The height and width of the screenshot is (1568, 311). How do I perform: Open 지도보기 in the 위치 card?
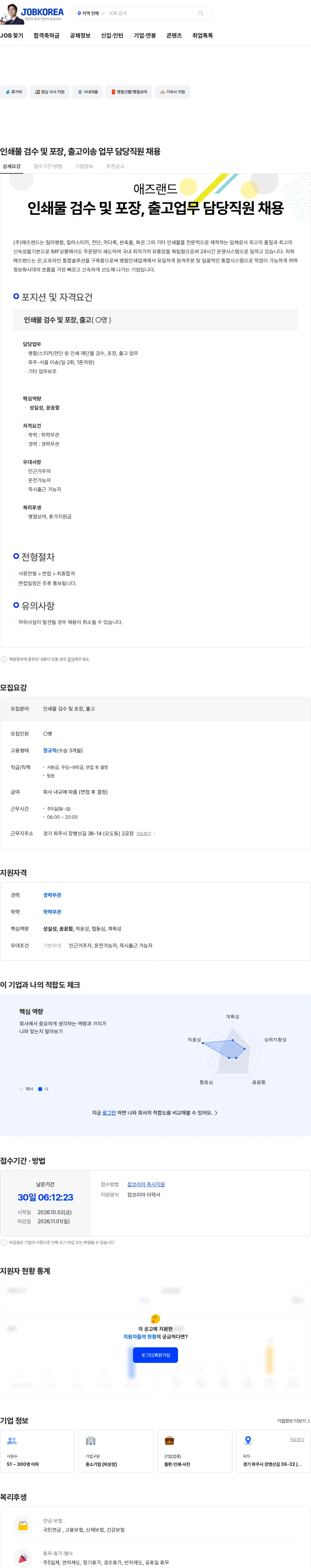pos(297,1440)
